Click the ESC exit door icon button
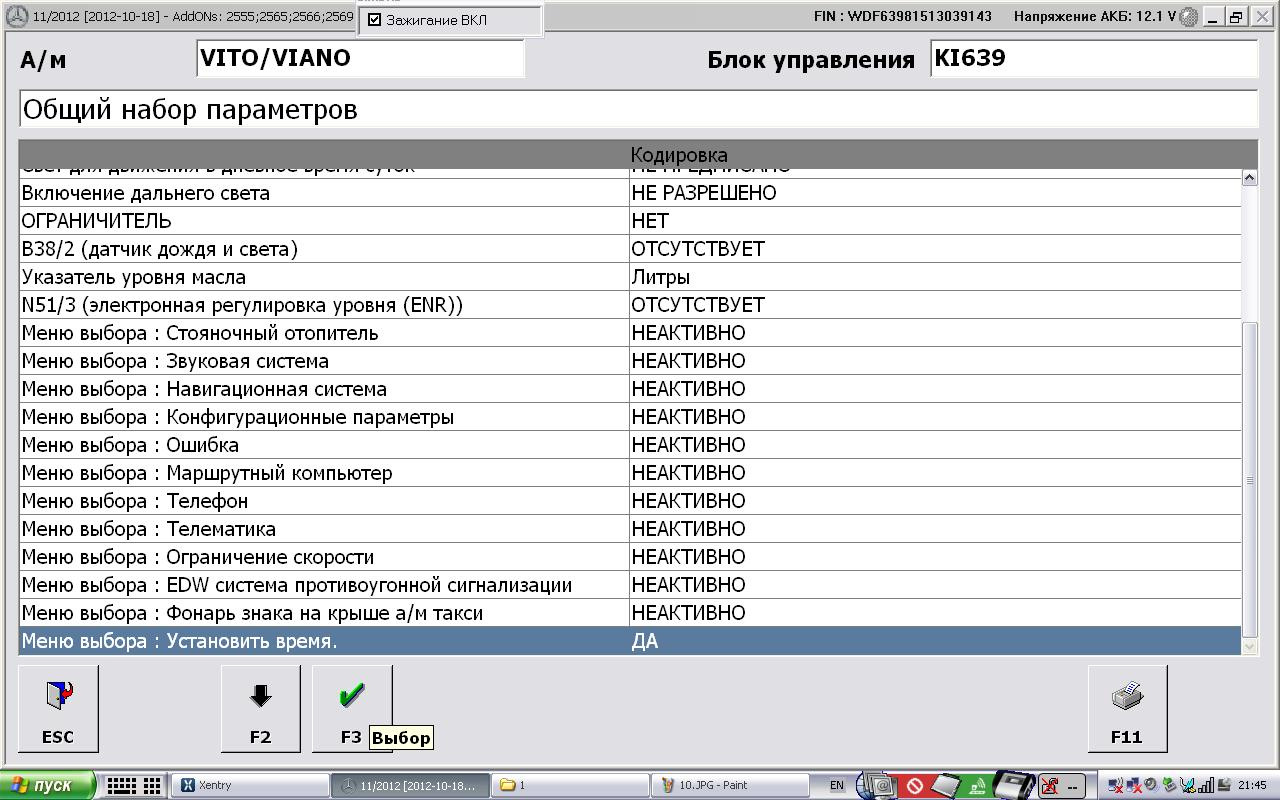Image resolution: width=1280 pixels, height=800 pixels. coord(58,709)
